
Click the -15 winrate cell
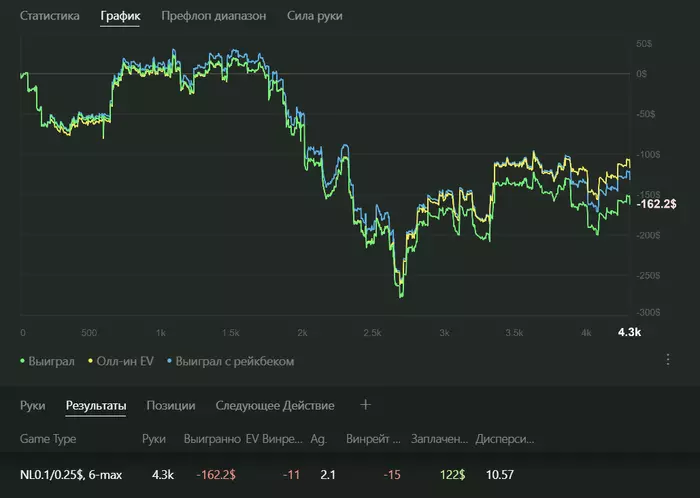point(392,474)
